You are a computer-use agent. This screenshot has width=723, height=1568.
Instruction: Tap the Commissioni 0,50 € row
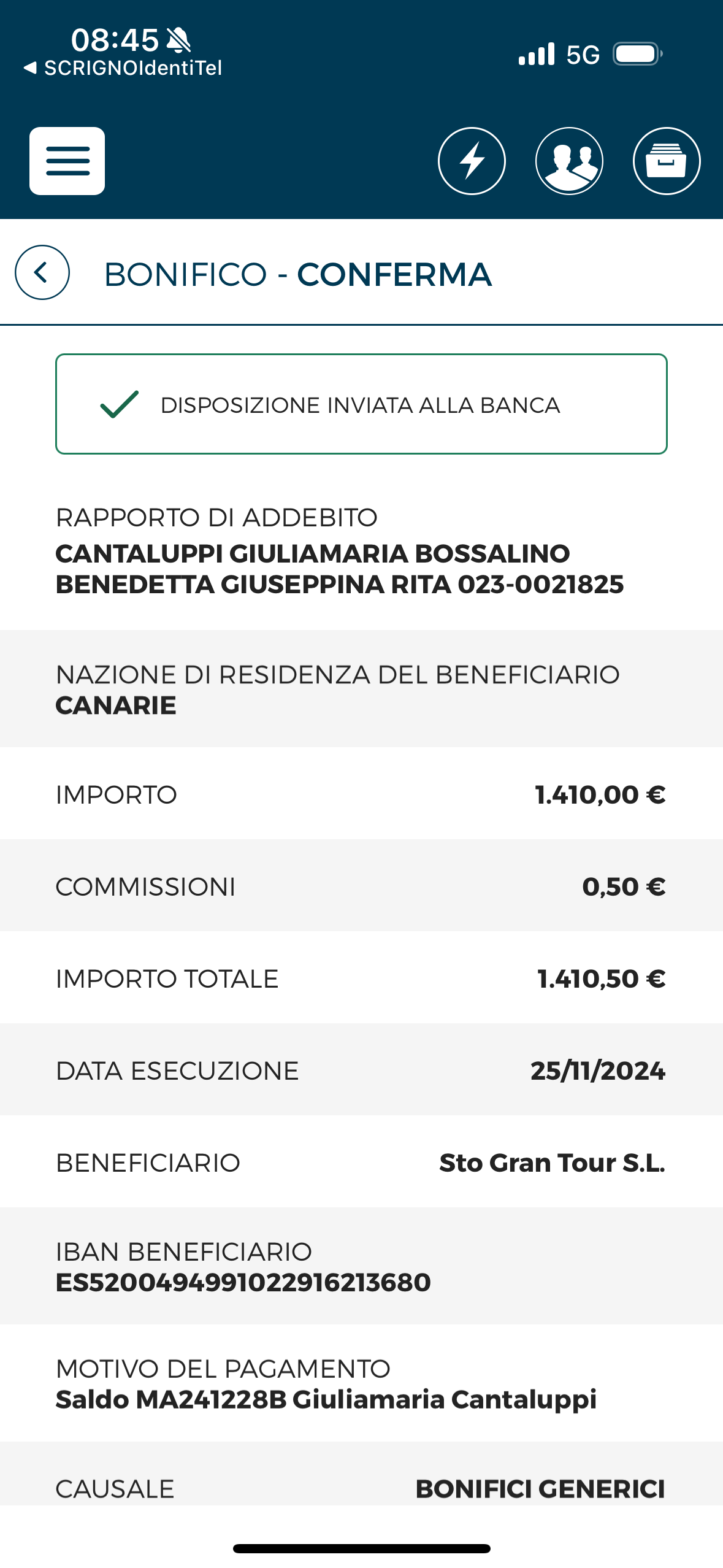coord(361,886)
